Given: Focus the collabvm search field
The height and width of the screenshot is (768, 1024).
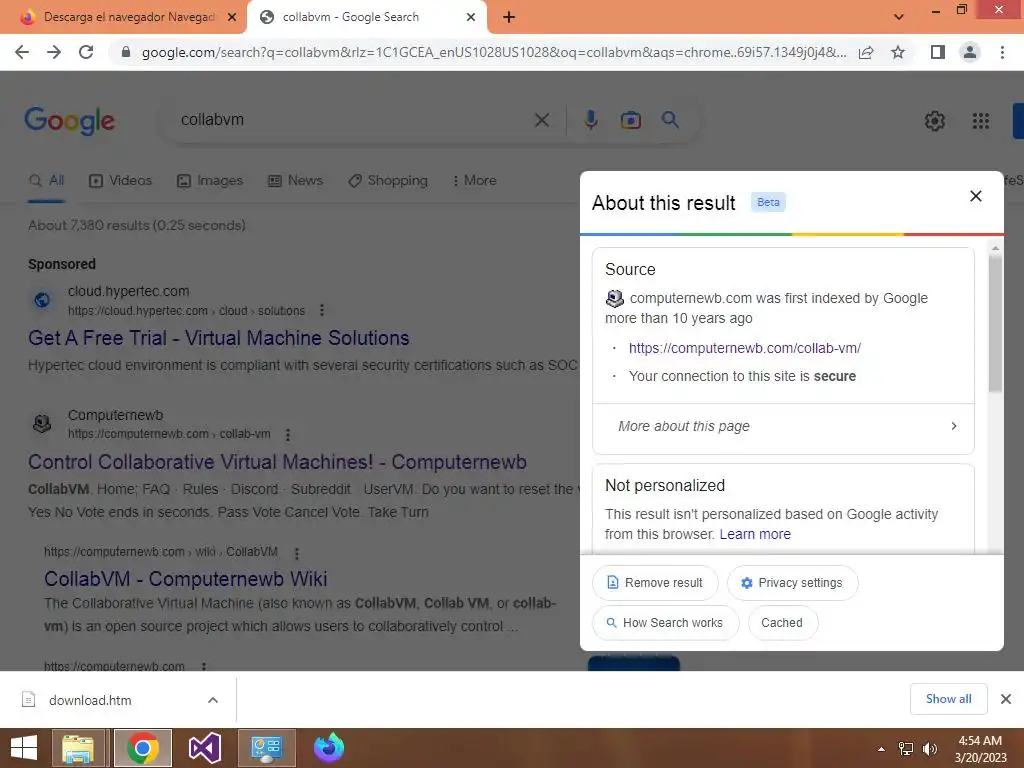Looking at the screenshot, I should coord(353,120).
